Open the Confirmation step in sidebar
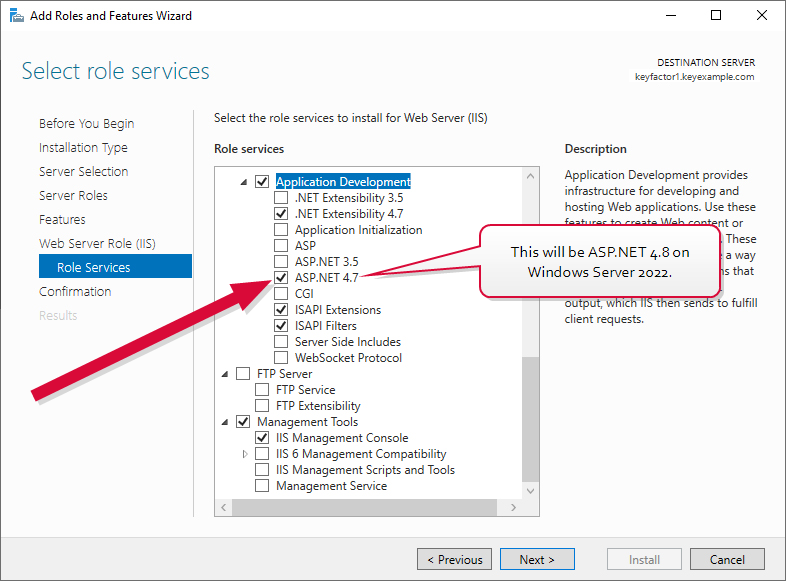Viewport: 786px width, 581px height. click(75, 292)
